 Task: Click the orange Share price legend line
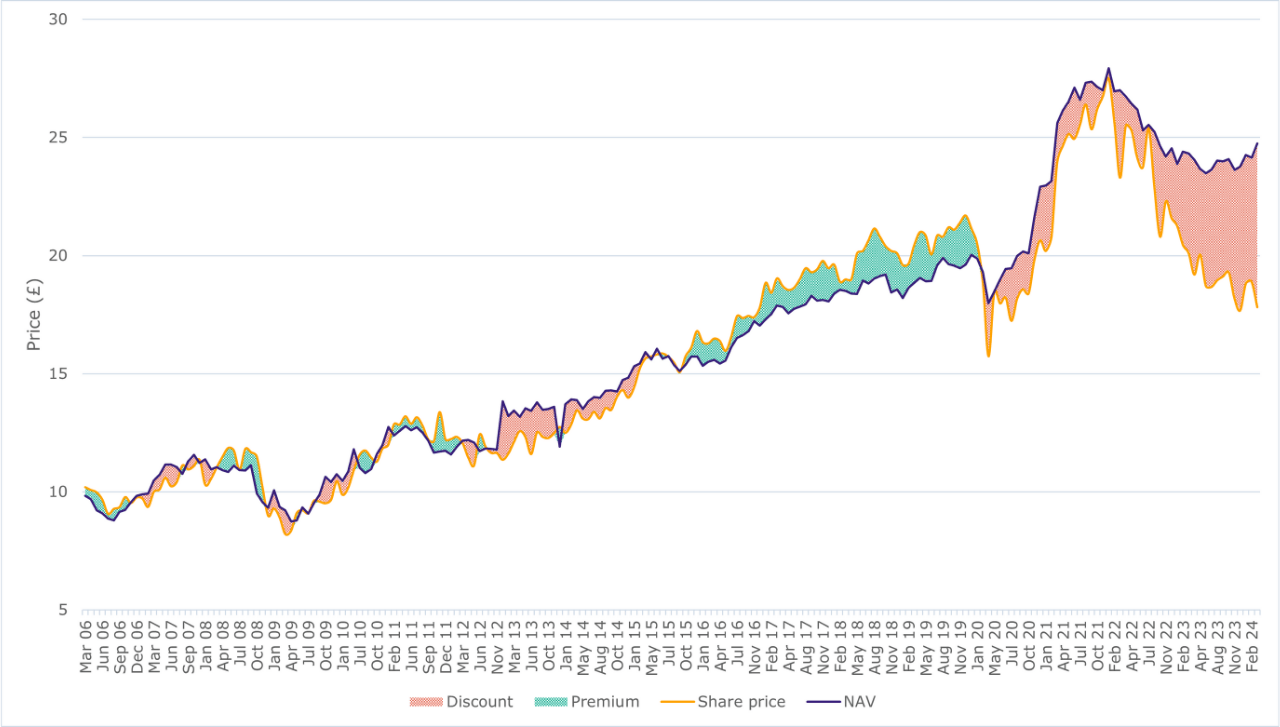pyautogui.click(x=677, y=702)
